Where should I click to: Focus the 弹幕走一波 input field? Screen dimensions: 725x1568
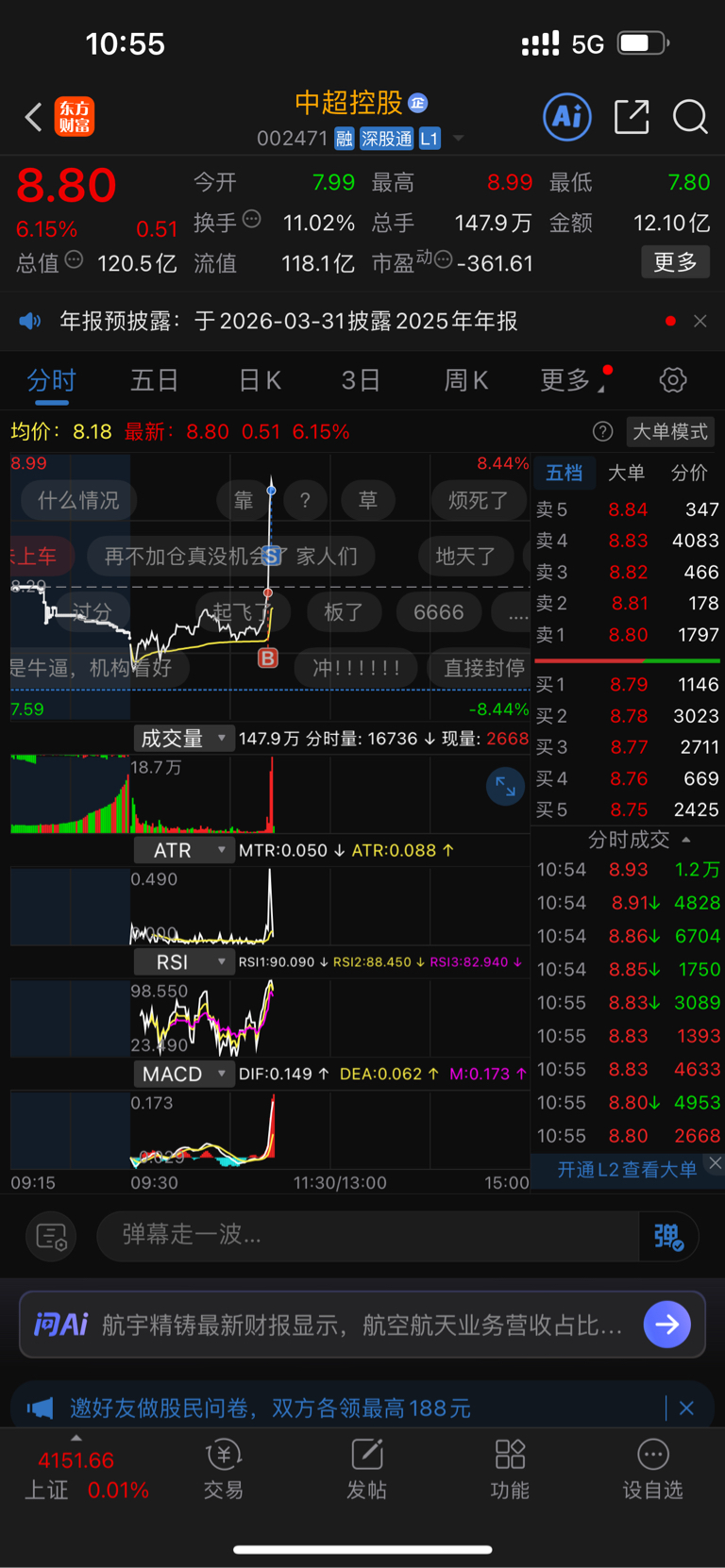click(x=368, y=1236)
